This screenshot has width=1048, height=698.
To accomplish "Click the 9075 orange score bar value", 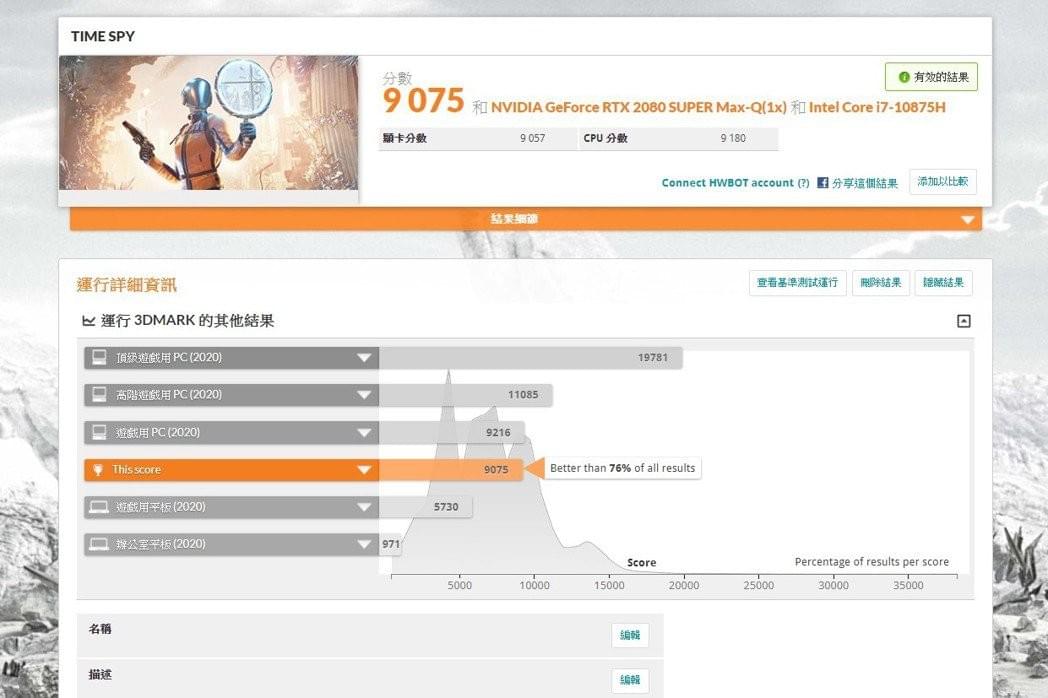I will click(x=496, y=469).
